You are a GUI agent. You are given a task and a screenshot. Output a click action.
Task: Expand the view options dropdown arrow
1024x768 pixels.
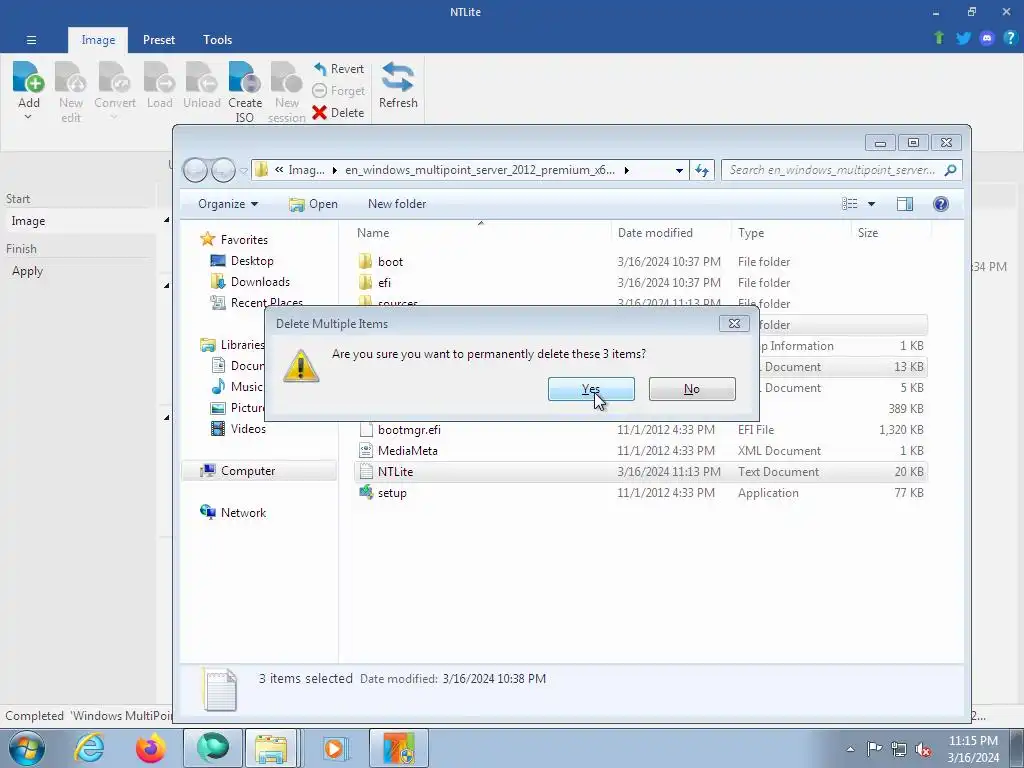(x=871, y=204)
